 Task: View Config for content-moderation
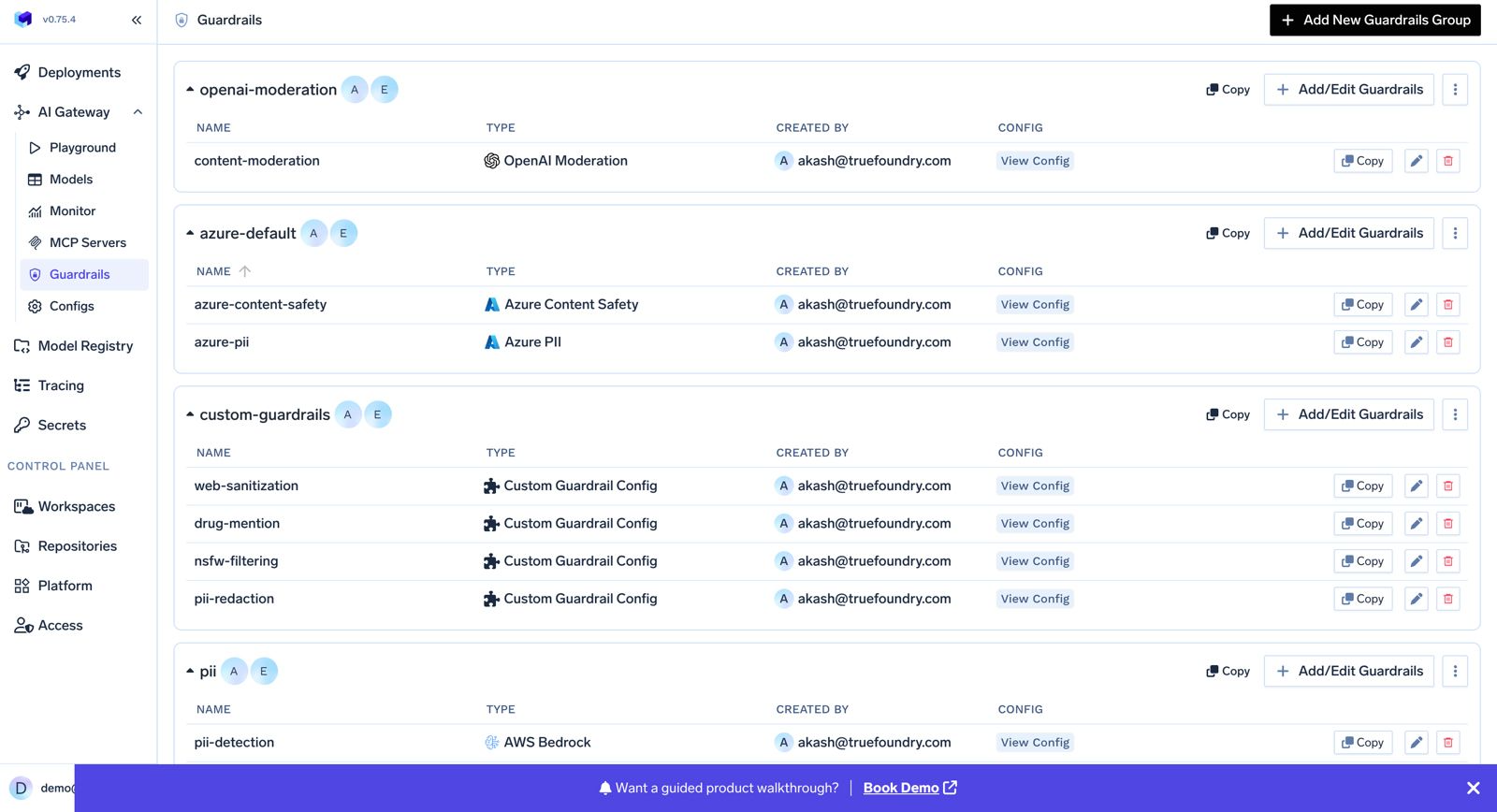point(1035,161)
